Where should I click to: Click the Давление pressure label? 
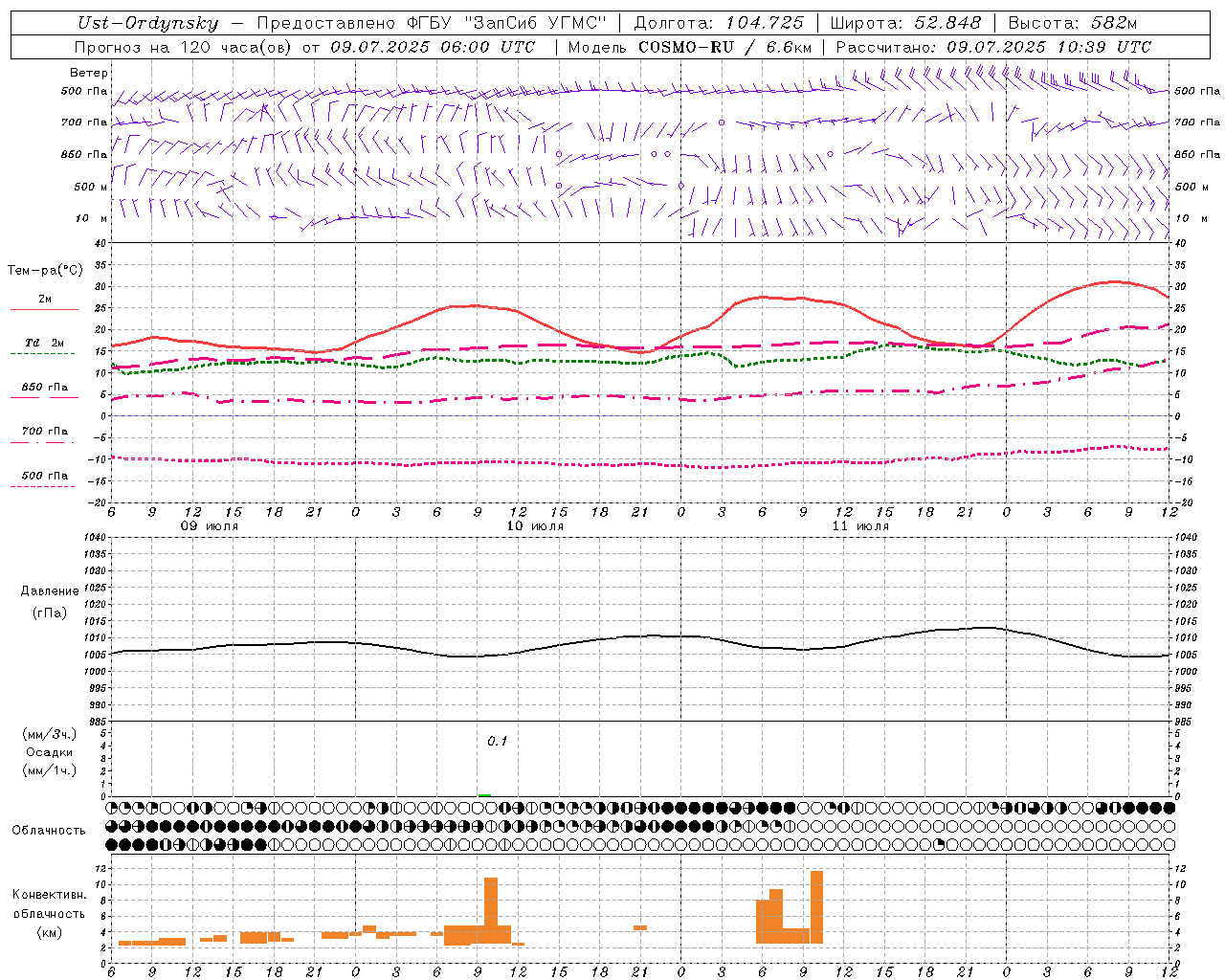(50, 591)
